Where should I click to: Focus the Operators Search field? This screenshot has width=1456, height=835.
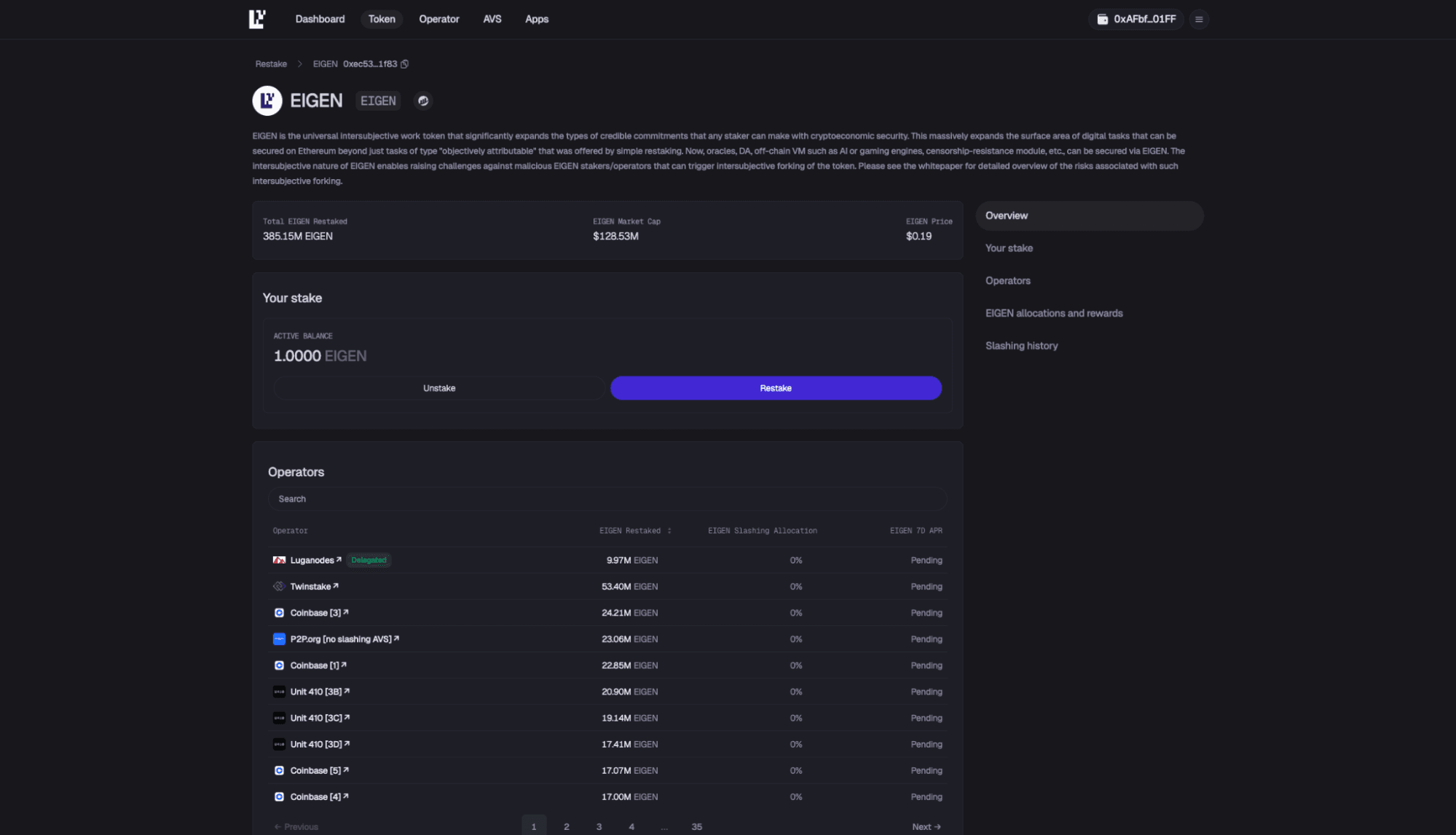[607, 499]
